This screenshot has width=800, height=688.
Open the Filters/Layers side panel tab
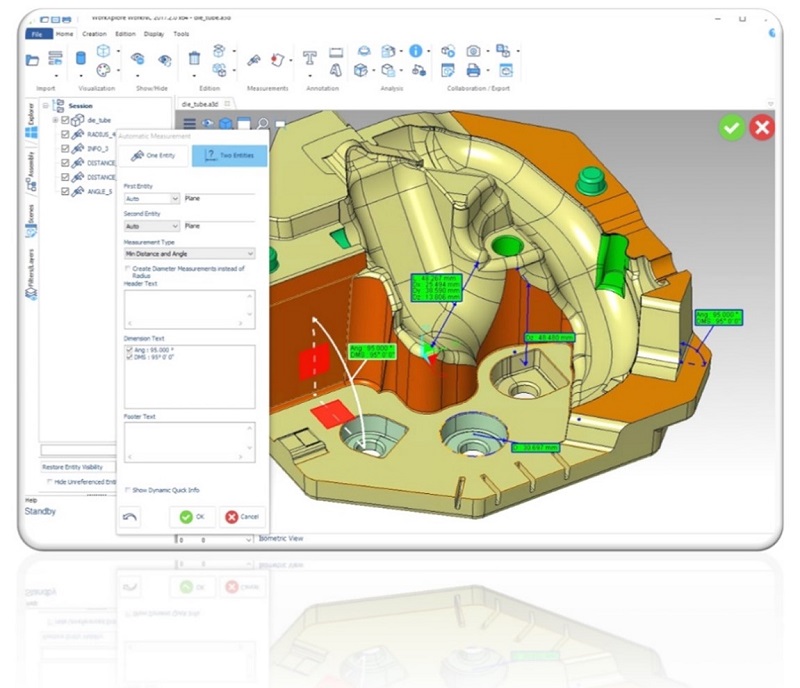click(x=31, y=276)
